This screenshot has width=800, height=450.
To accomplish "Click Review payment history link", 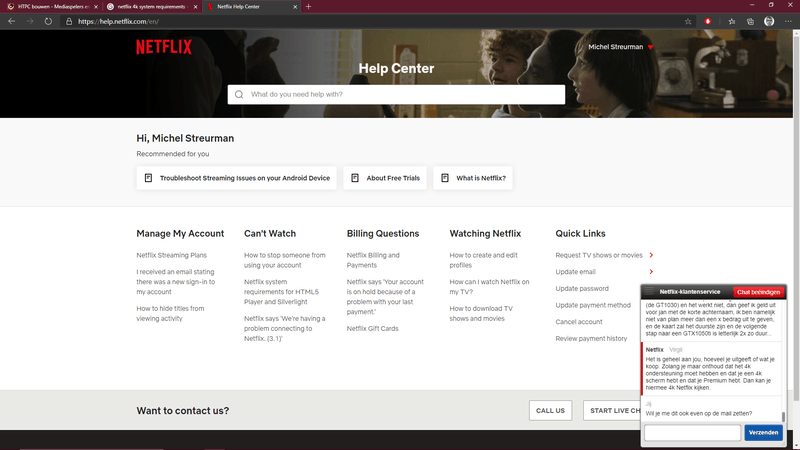I will [591, 339].
